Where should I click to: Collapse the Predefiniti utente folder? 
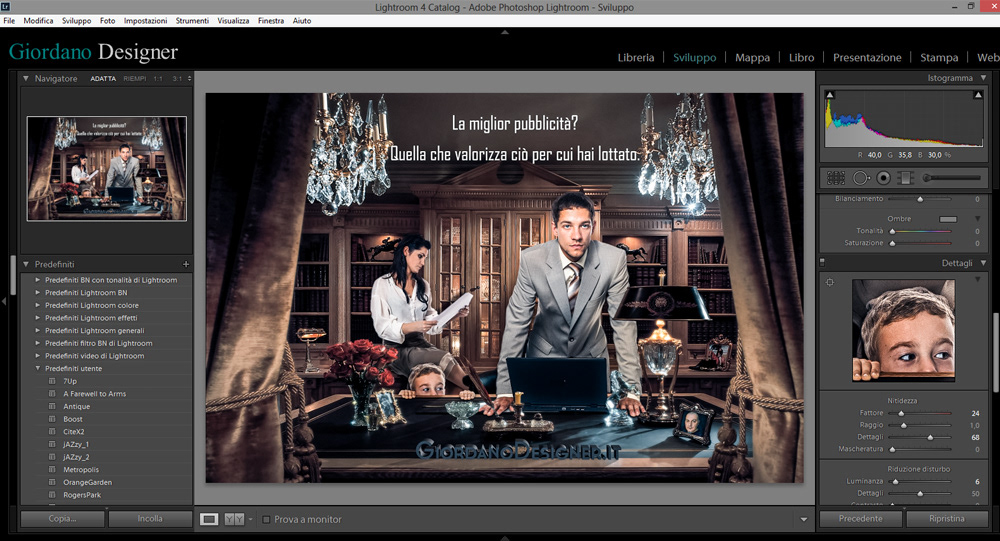[38, 369]
